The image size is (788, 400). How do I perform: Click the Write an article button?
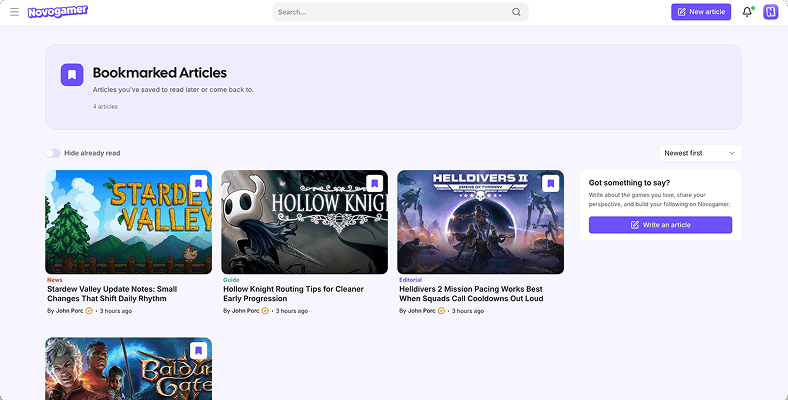pos(660,225)
